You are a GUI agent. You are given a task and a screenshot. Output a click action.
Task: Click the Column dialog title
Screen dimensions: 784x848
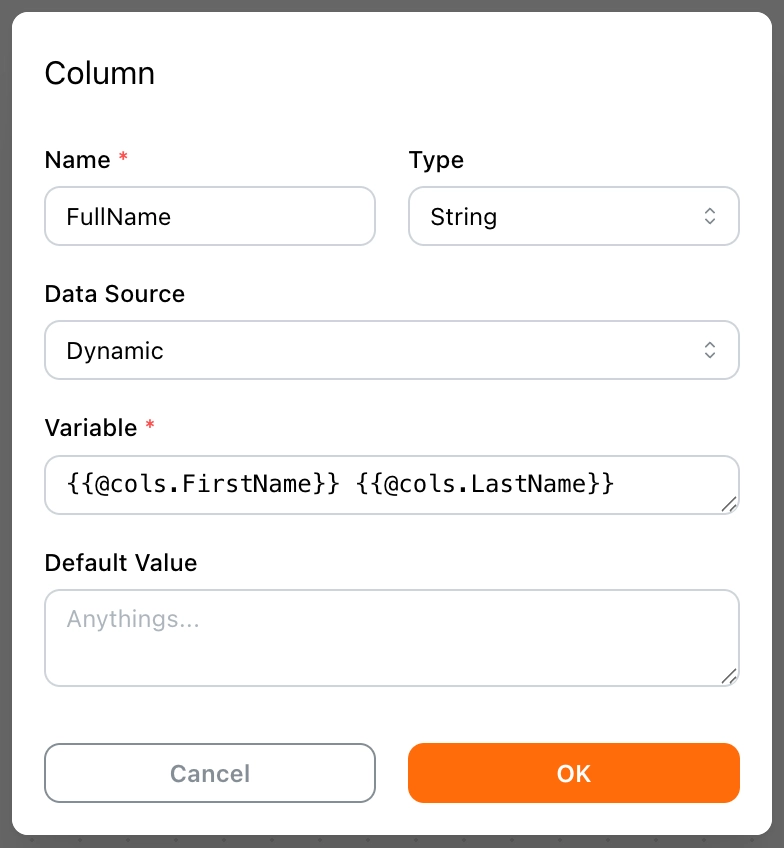click(x=100, y=73)
